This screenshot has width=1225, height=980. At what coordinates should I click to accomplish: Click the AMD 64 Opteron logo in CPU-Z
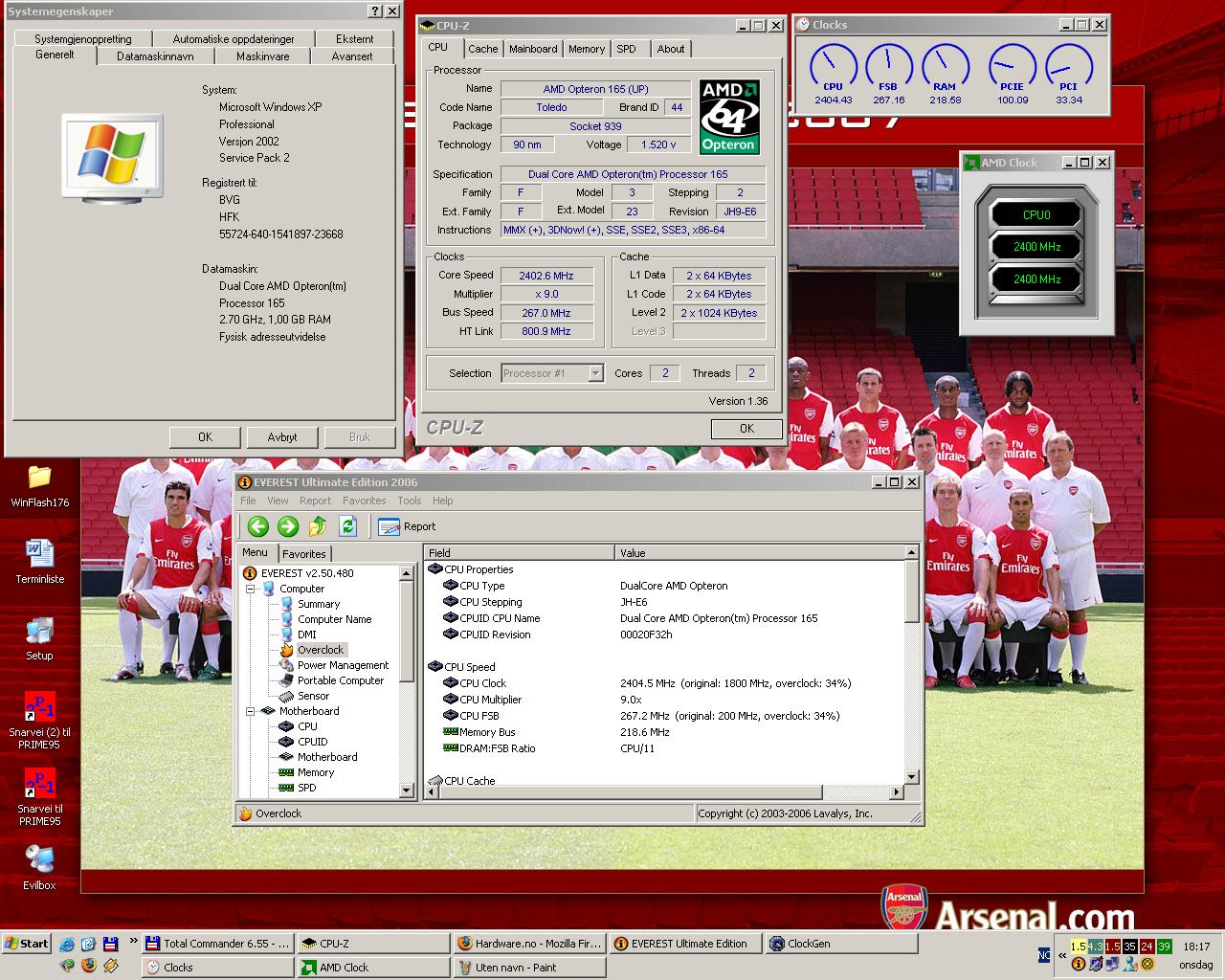pos(729,116)
